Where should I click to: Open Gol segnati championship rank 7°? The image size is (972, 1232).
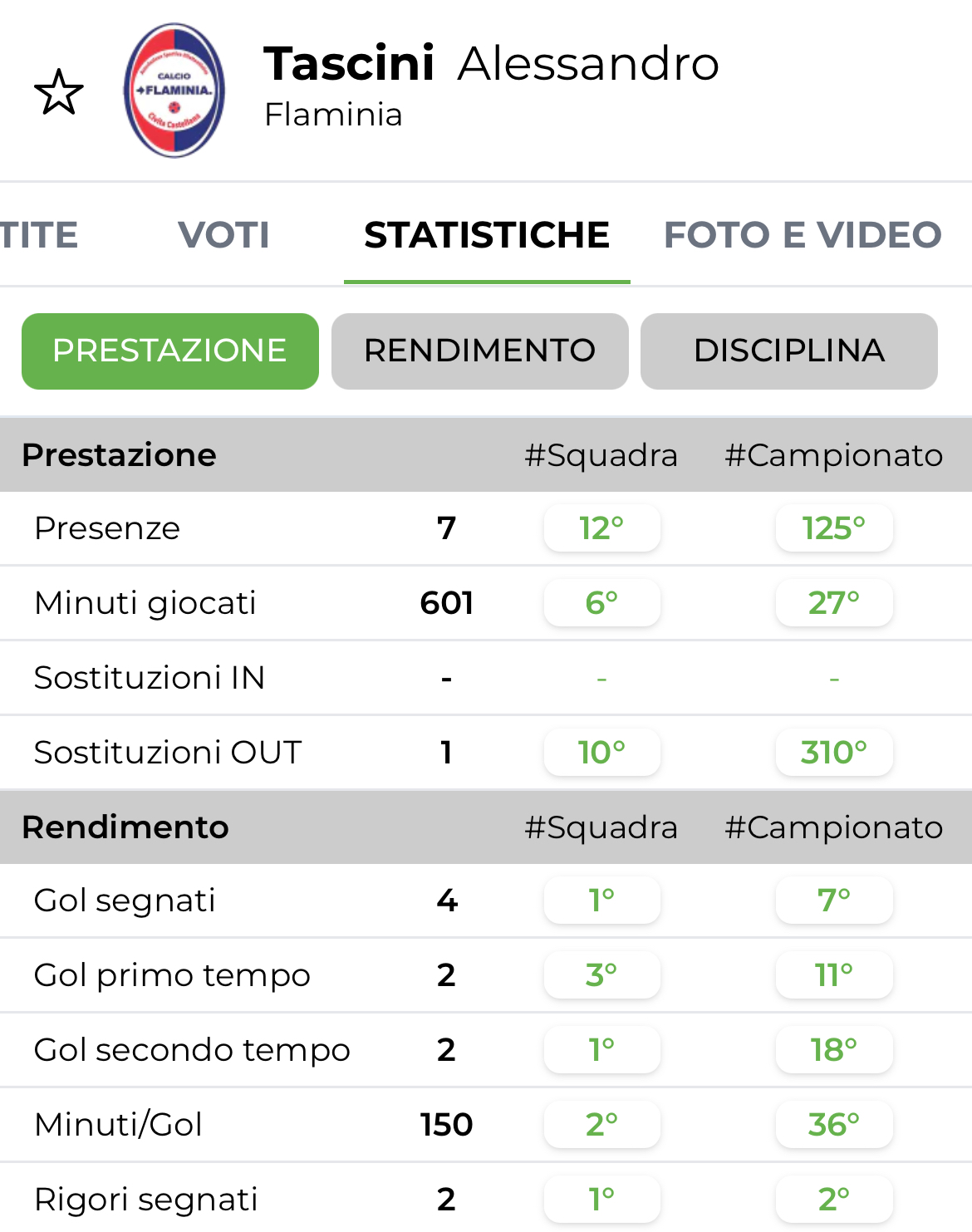(x=834, y=901)
